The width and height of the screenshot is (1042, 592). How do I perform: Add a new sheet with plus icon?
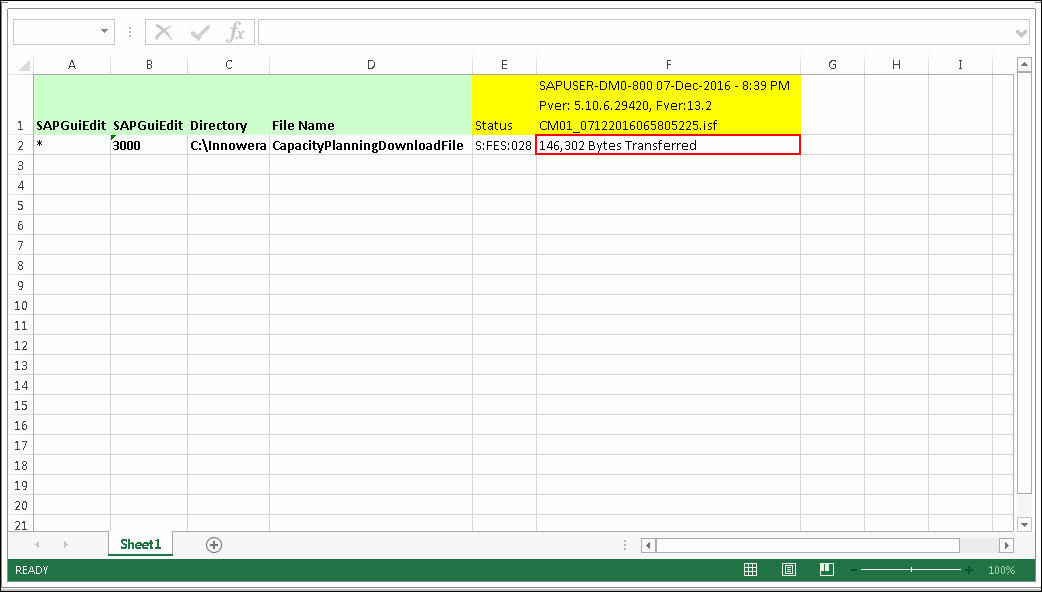coord(213,545)
